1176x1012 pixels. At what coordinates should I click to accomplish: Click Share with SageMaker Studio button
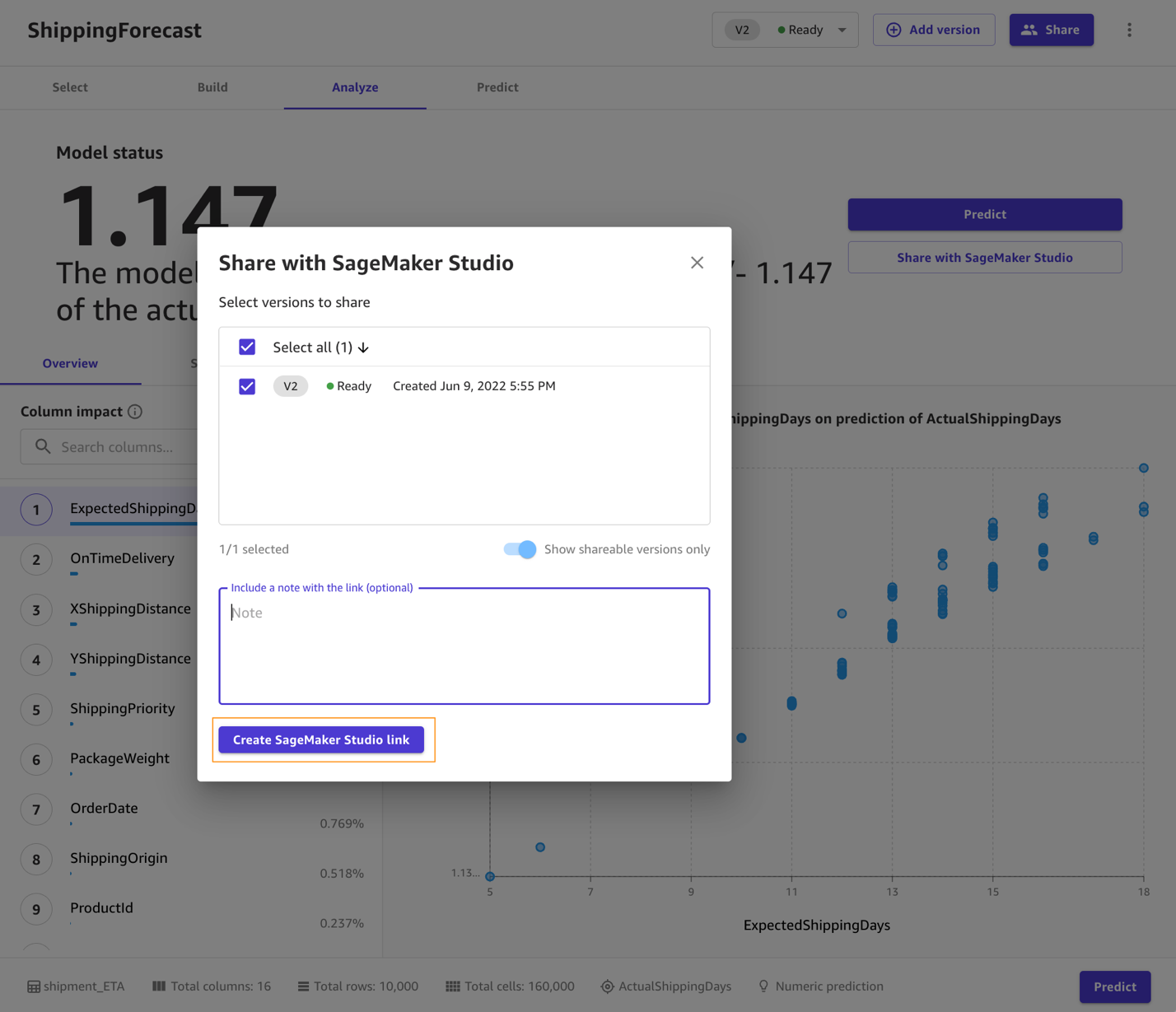coord(985,258)
